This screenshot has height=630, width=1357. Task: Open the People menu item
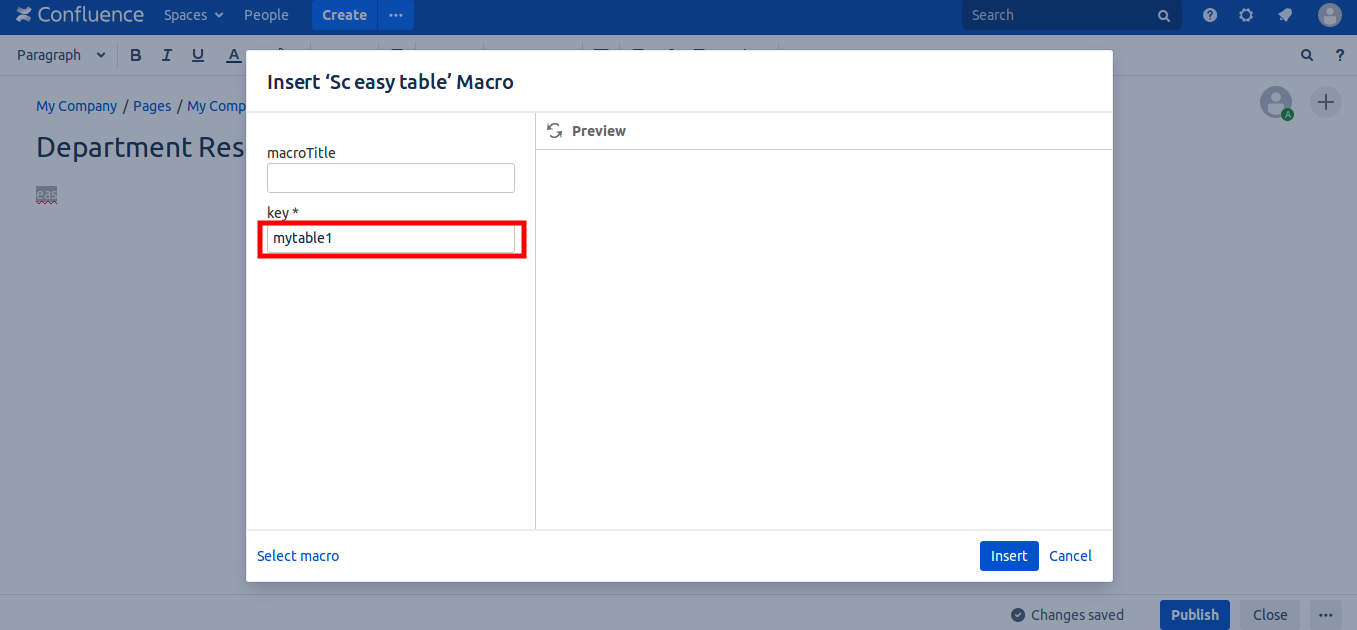point(266,15)
